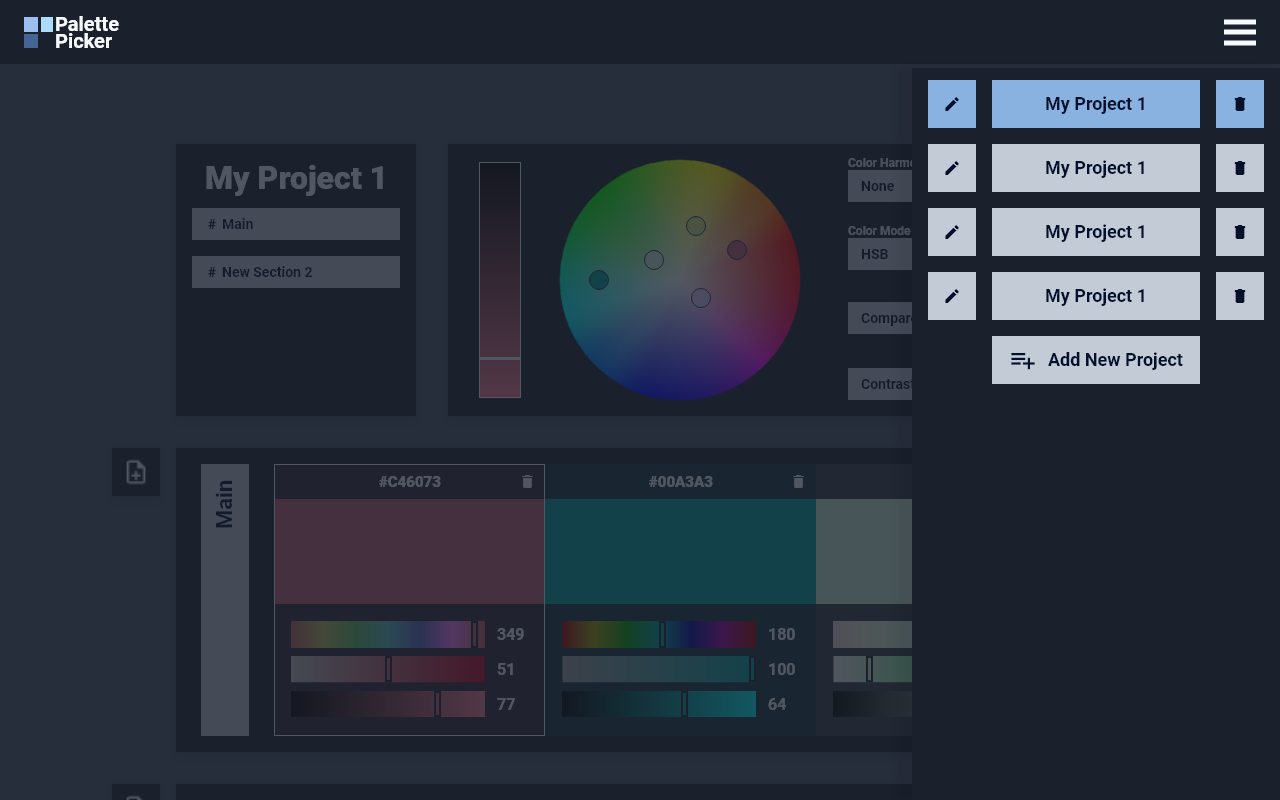Select the purple color handle on the color wheel
This screenshot has width=1280, height=800.
point(737,250)
